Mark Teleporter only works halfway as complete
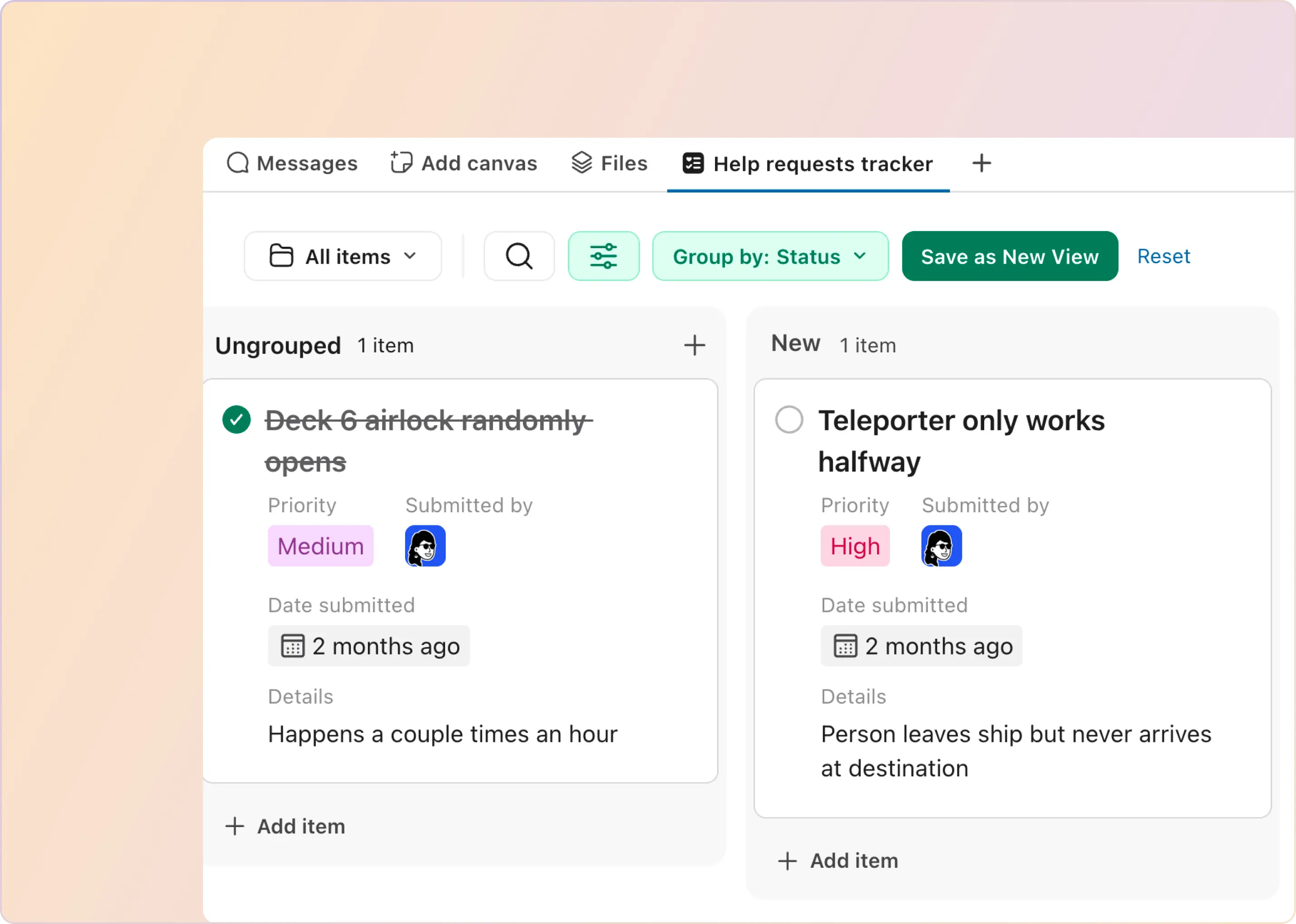This screenshot has width=1296, height=924. [789, 419]
